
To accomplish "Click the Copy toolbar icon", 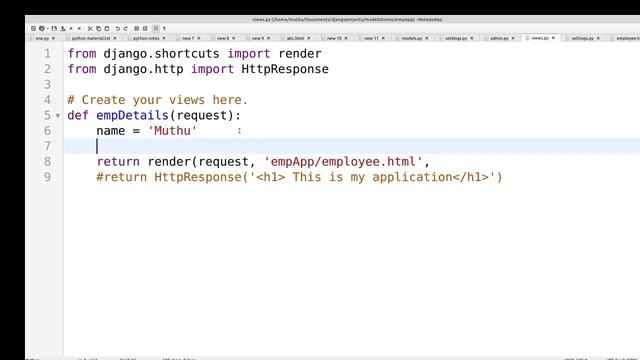I will 98,29.
